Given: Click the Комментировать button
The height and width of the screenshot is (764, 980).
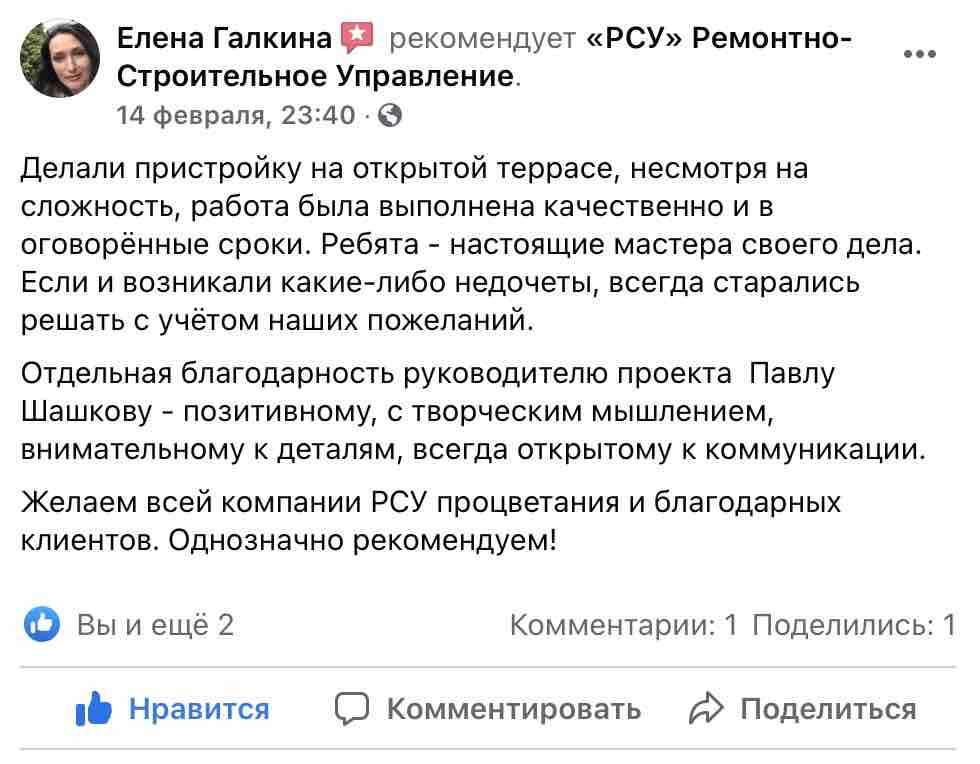Looking at the screenshot, I should coord(488,709).
